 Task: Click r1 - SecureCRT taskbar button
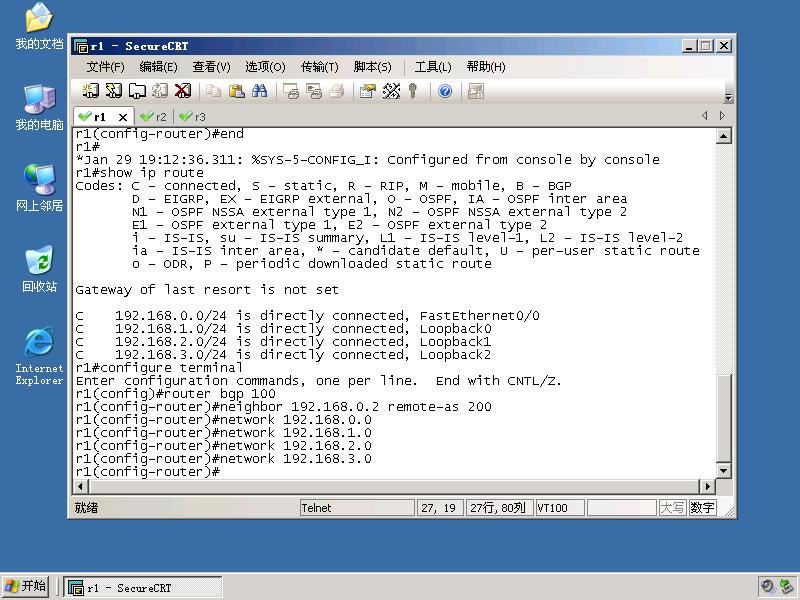pos(143,588)
